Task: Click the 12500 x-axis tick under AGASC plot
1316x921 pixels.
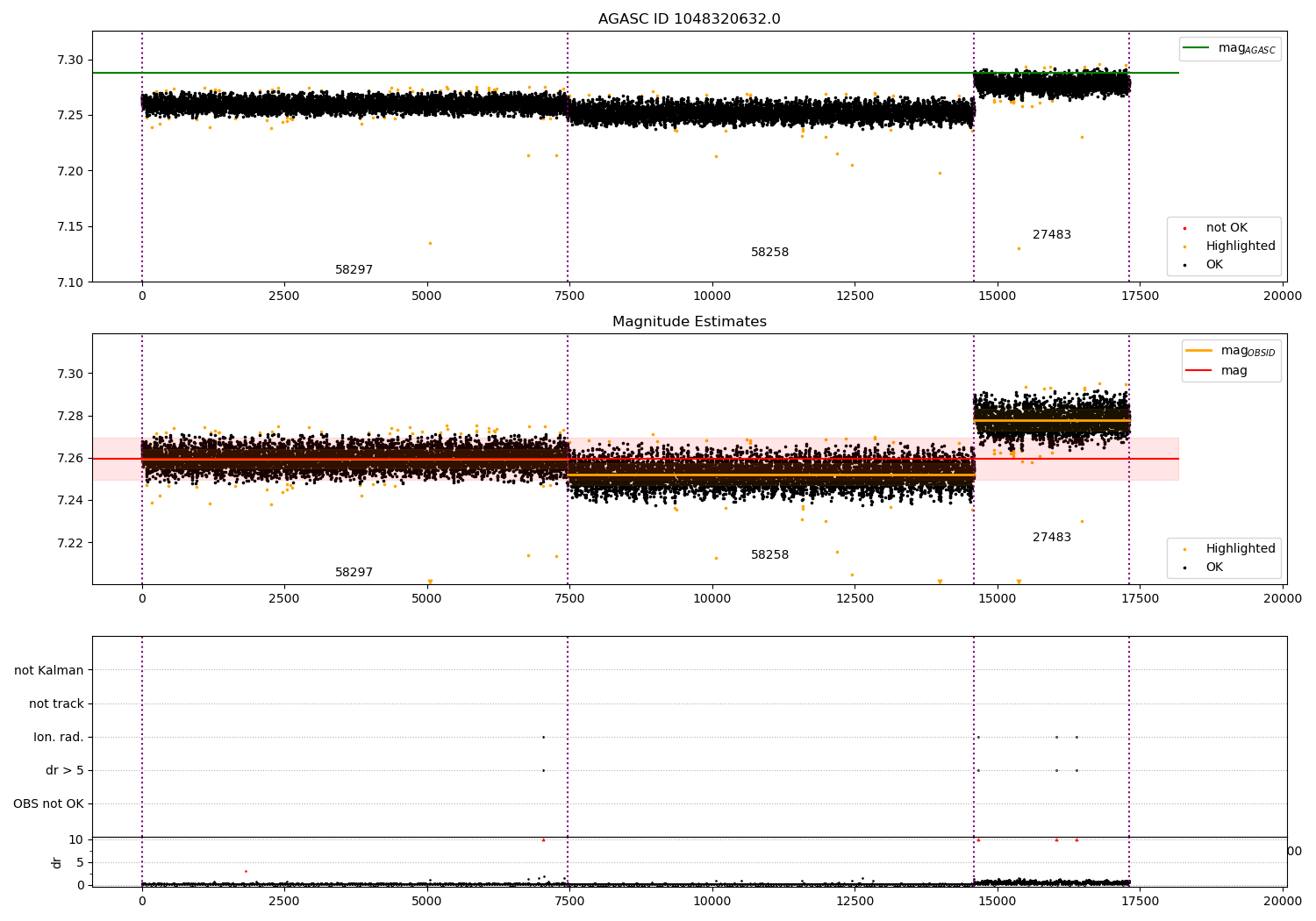Action: [855, 296]
